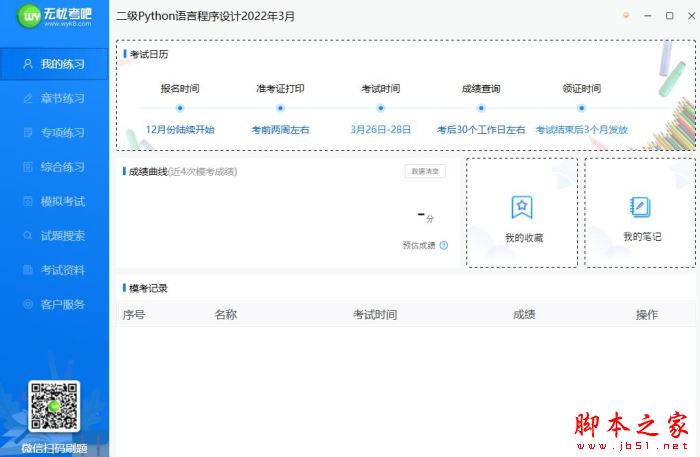This screenshot has width=700, height=457.
Task: Click the 领证时间 timeline dot
Action: point(581,108)
